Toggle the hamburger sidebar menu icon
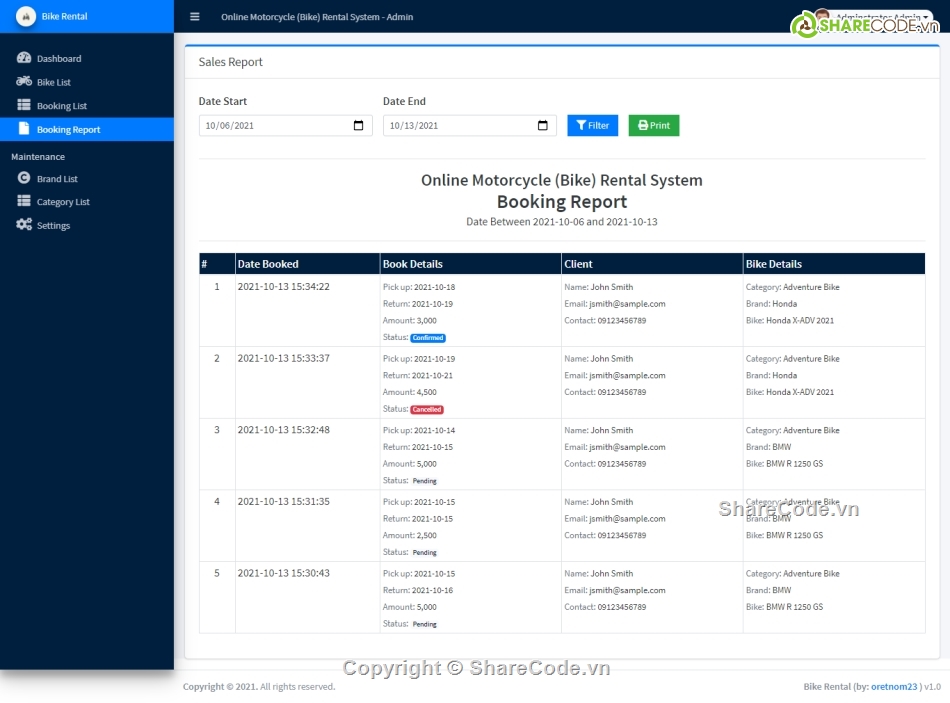 point(195,17)
